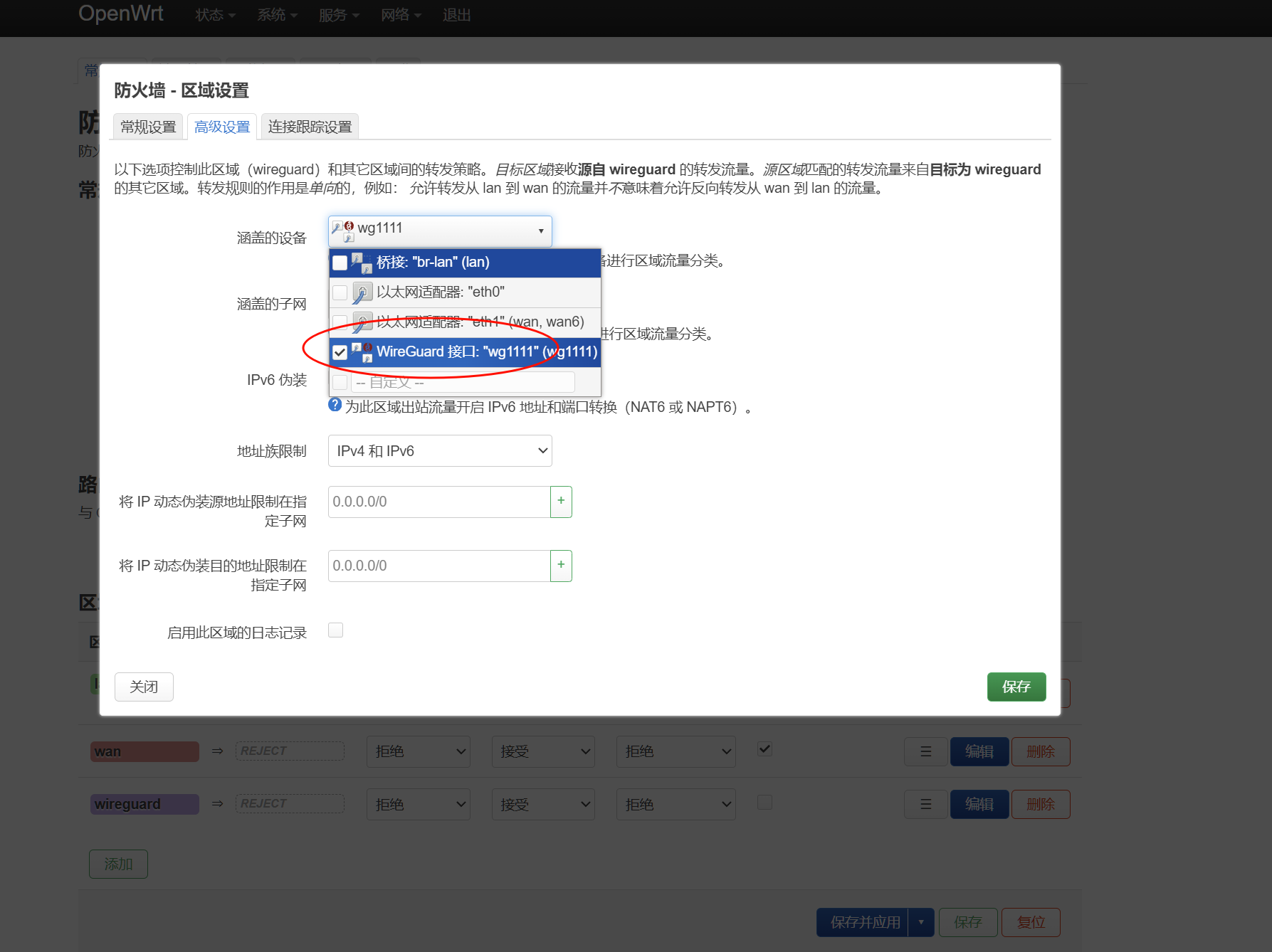This screenshot has height=952, width=1272.
Task: Open the address family restriction dropdown
Action: 439,451
